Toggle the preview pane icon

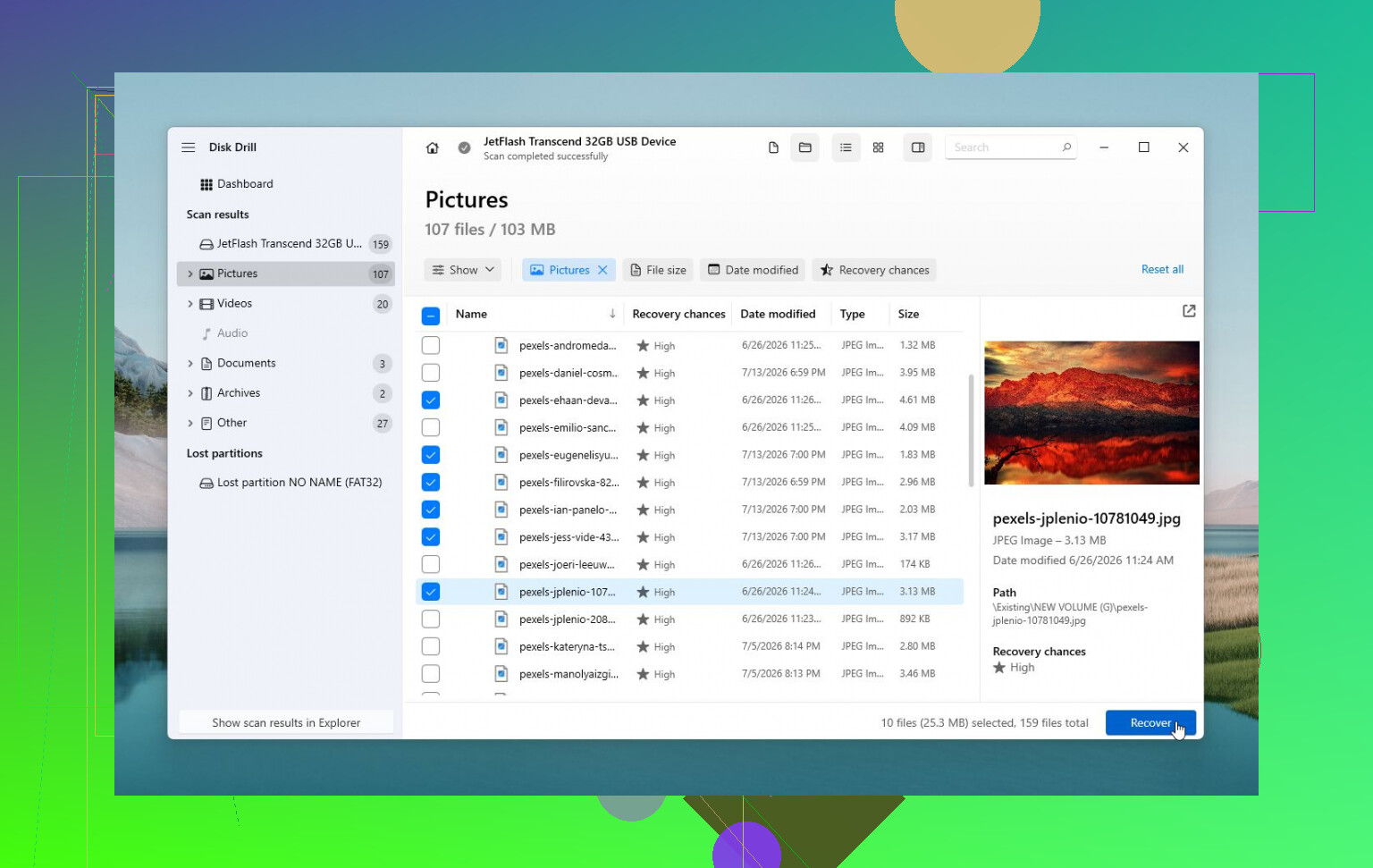(918, 147)
